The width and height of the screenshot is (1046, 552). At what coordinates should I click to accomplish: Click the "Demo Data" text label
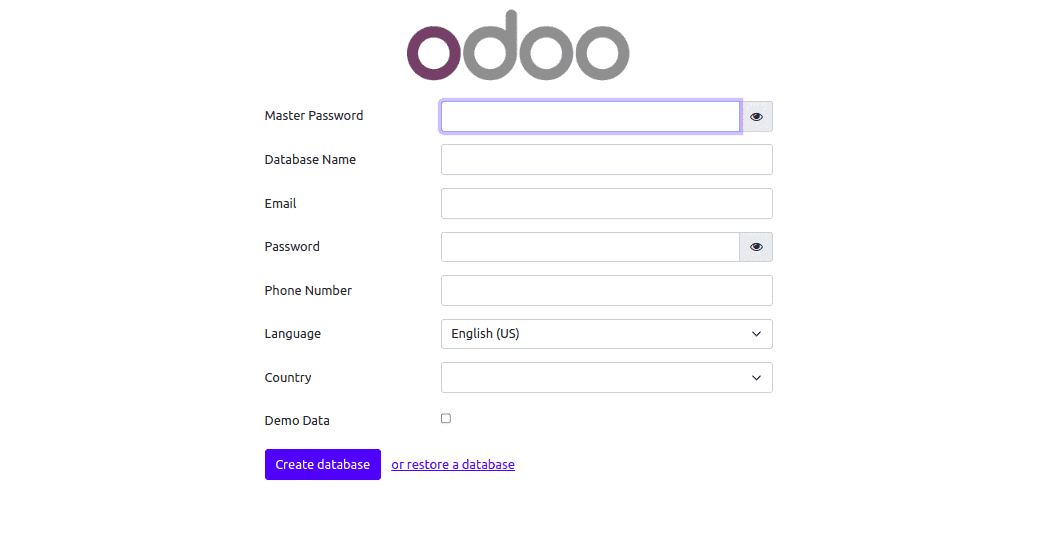[x=297, y=421]
